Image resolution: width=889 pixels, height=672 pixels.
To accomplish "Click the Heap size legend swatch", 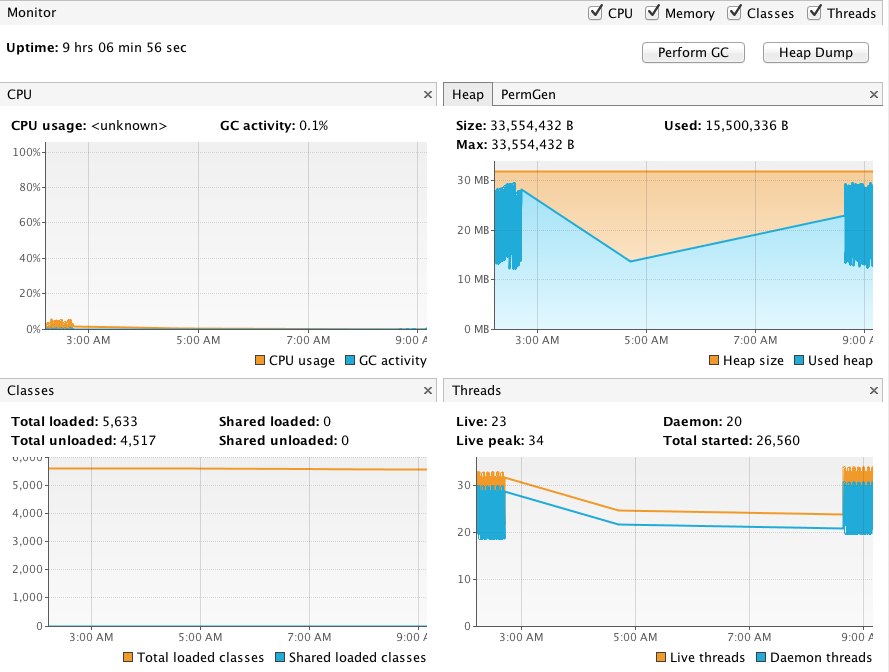I will pyautogui.click(x=714, y=361).
